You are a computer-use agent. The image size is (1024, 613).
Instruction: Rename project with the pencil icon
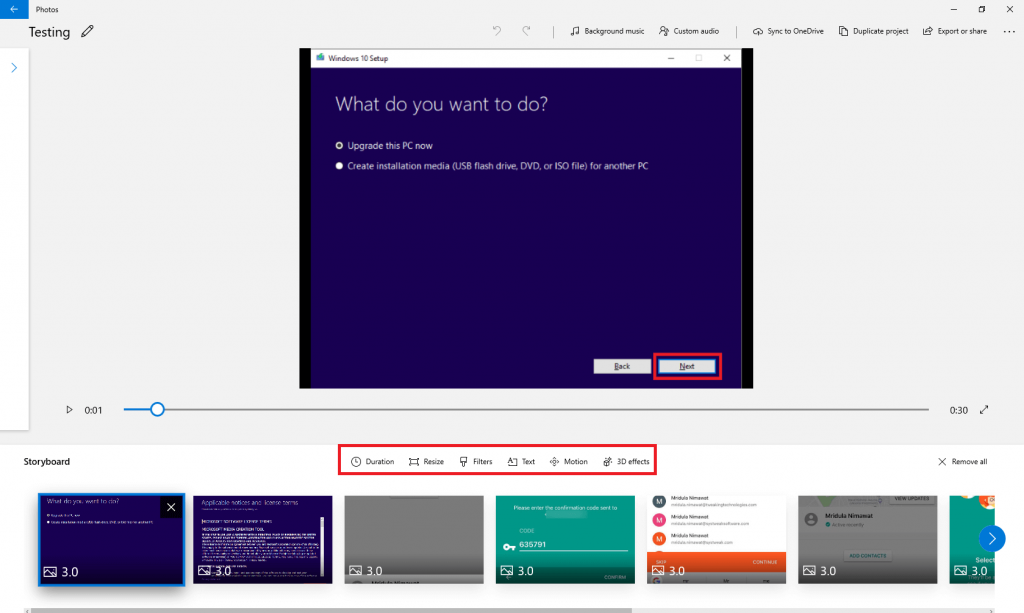pyautogui.click(x=87, y=31)
